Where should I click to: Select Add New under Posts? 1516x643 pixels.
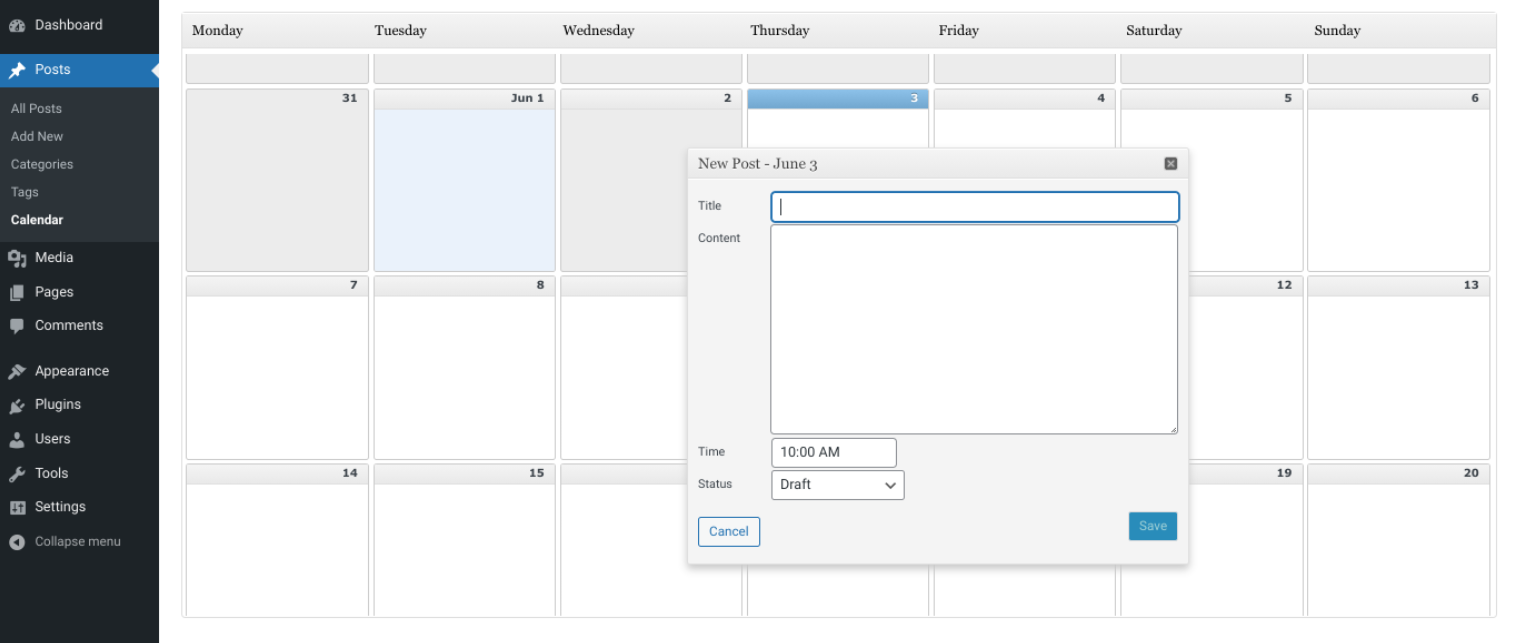(x=37, y=137)
